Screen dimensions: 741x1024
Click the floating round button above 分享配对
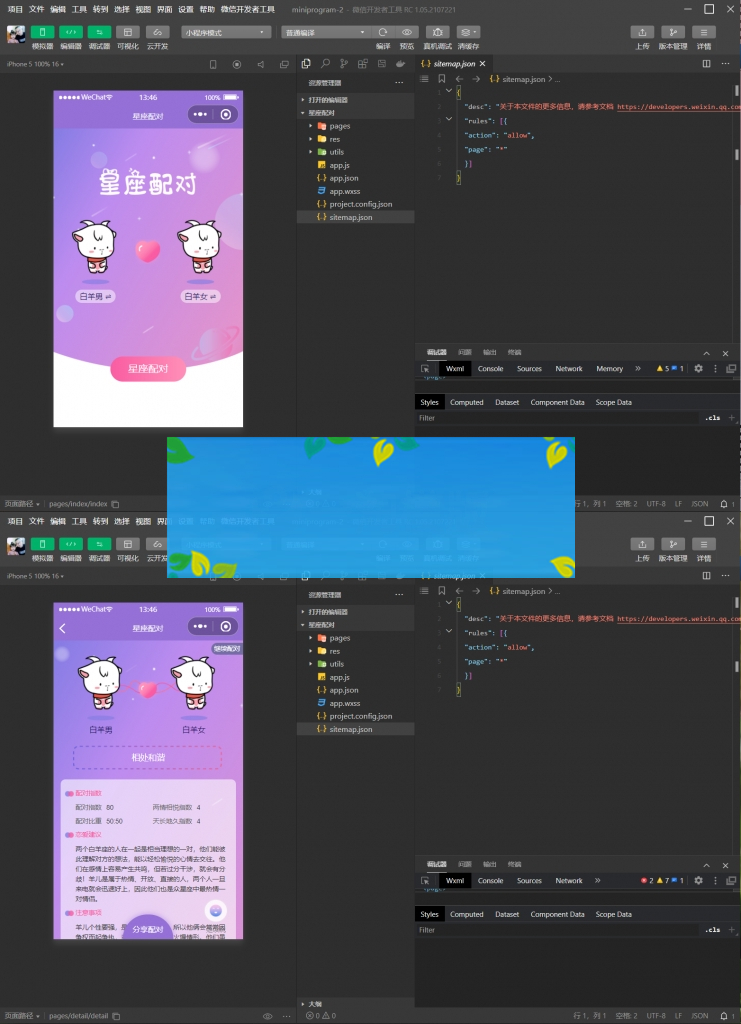point(216,910)
